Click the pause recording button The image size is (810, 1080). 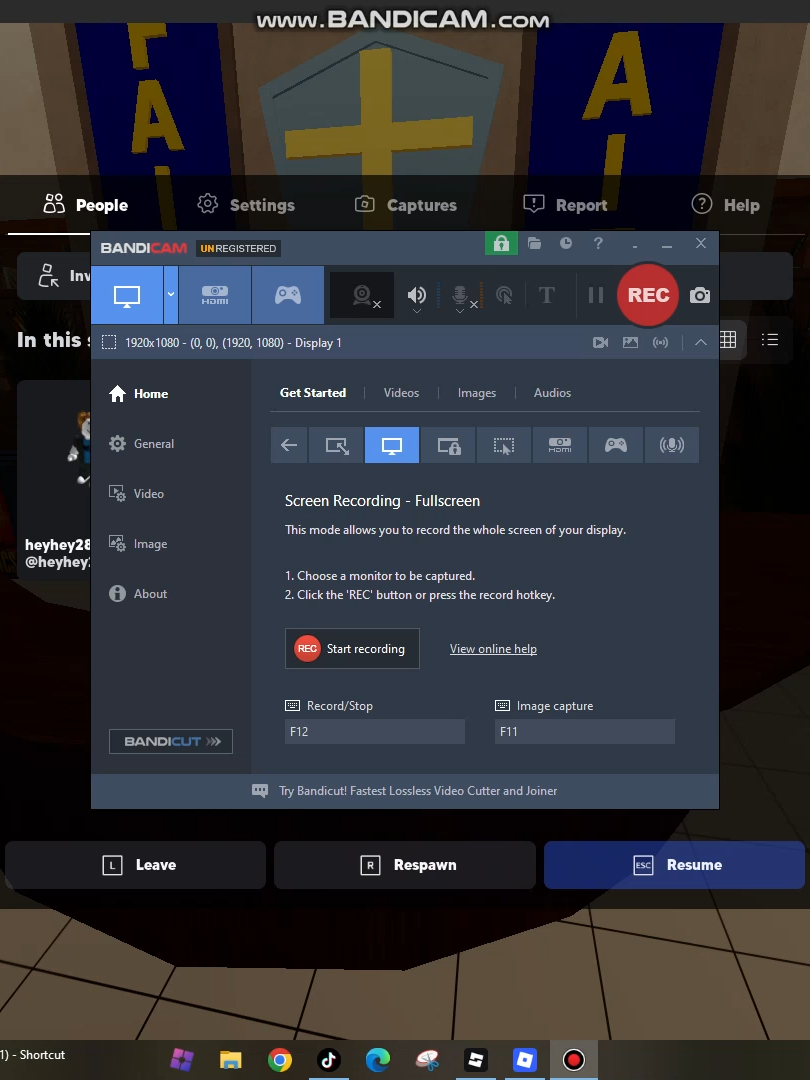click(596, 295)
